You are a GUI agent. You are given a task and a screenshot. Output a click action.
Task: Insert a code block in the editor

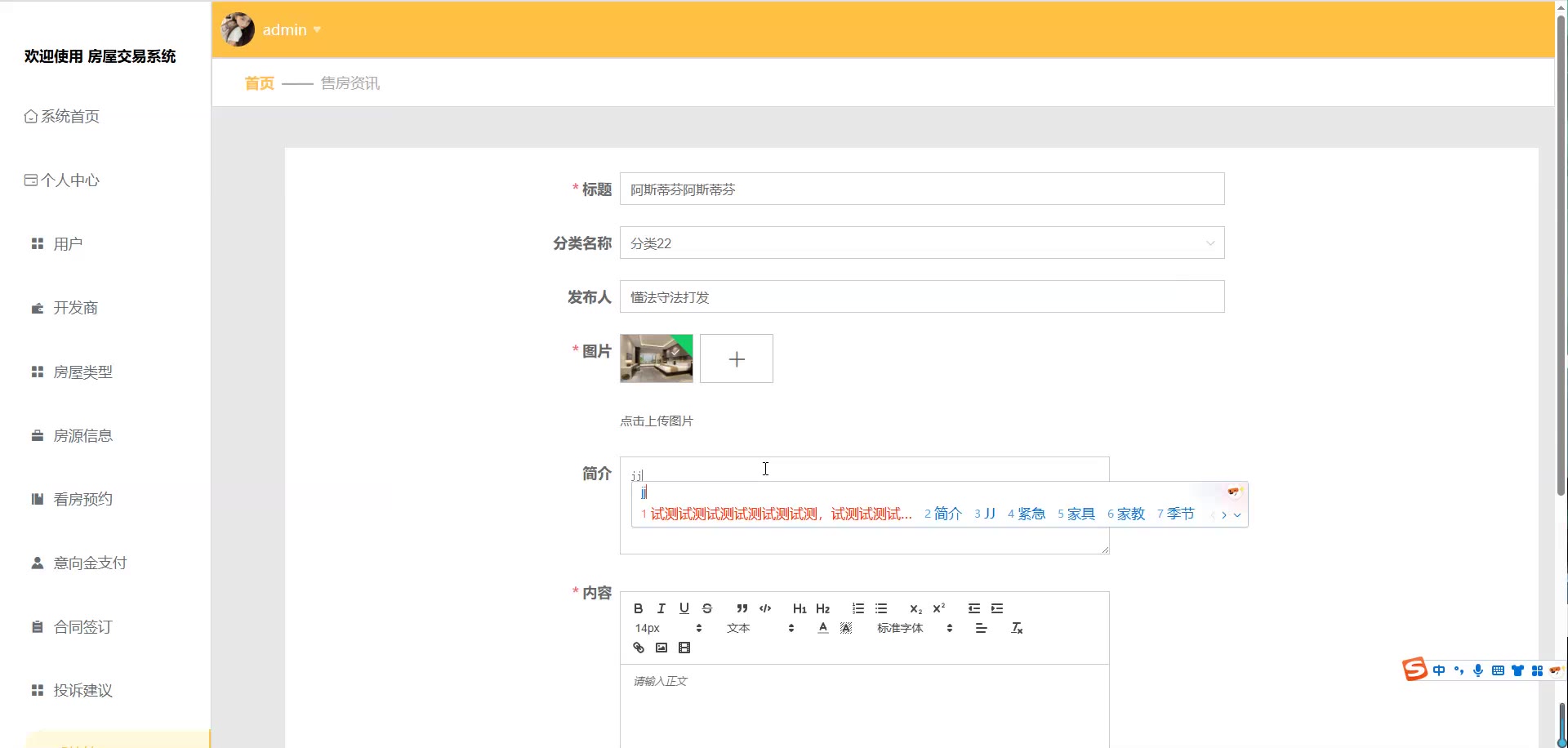point(765,608)
